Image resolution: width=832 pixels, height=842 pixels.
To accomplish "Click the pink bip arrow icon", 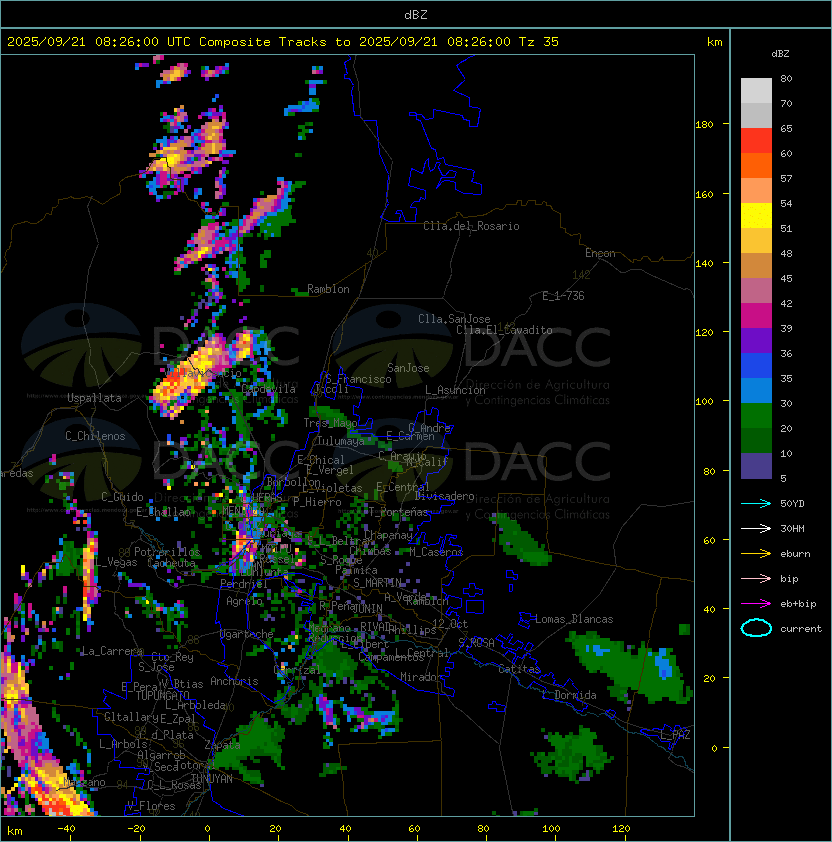I will (x=756, y=579).
